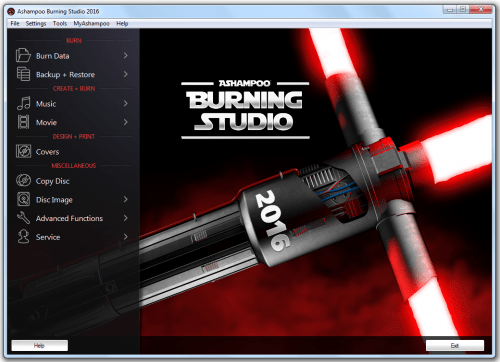Open the Service label
Image resolution: width=500 pixels, height=362 pixels.
tap(48, 237)
